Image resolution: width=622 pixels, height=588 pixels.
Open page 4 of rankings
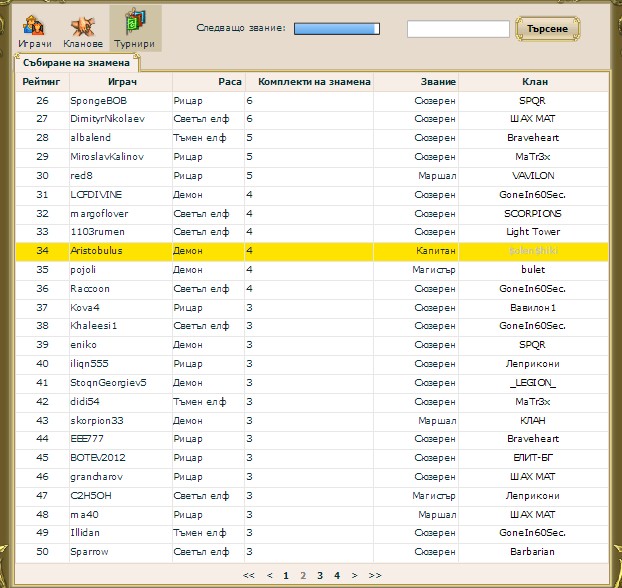pos(337,576)
